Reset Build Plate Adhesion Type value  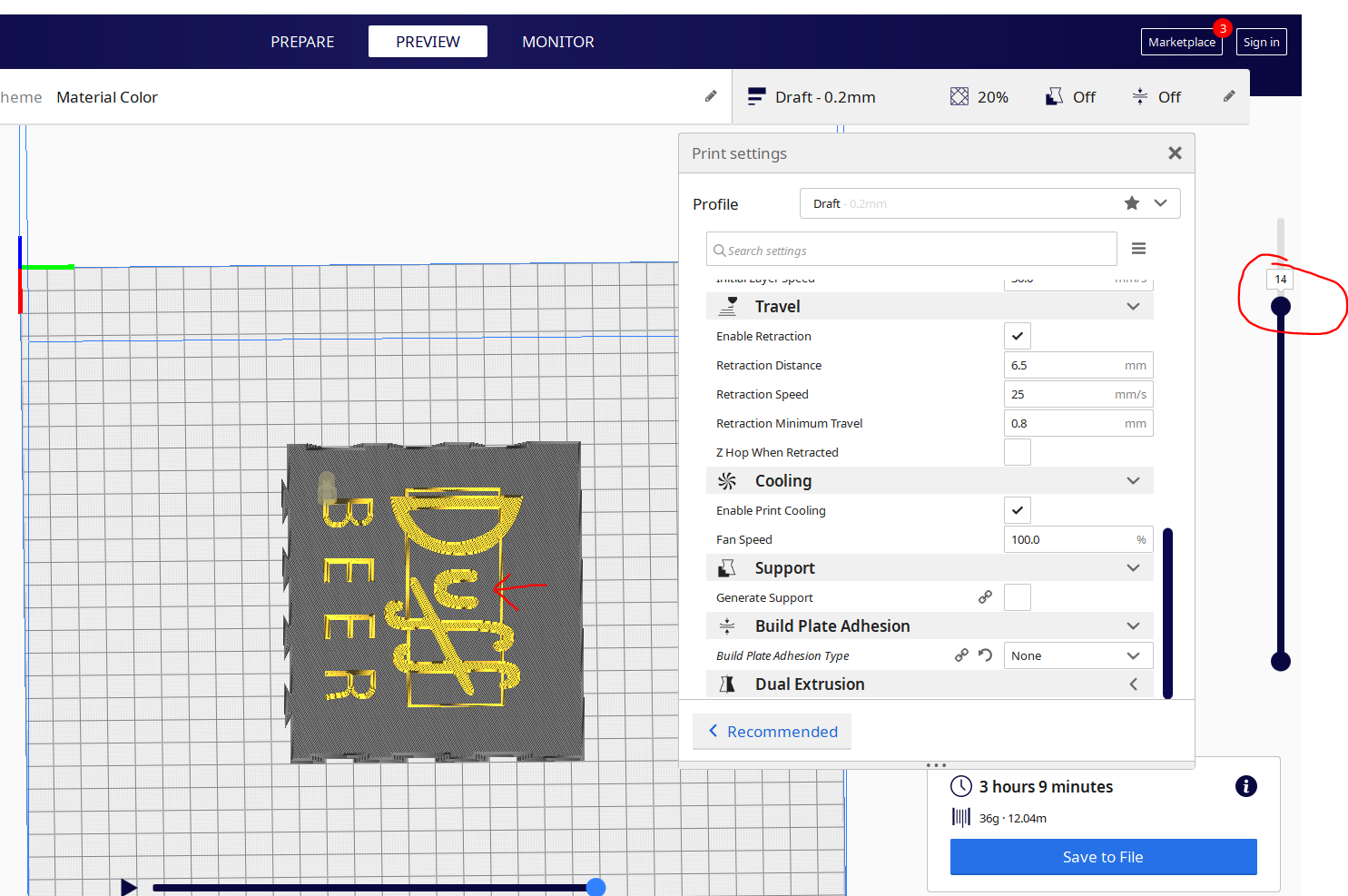(986, 655)
